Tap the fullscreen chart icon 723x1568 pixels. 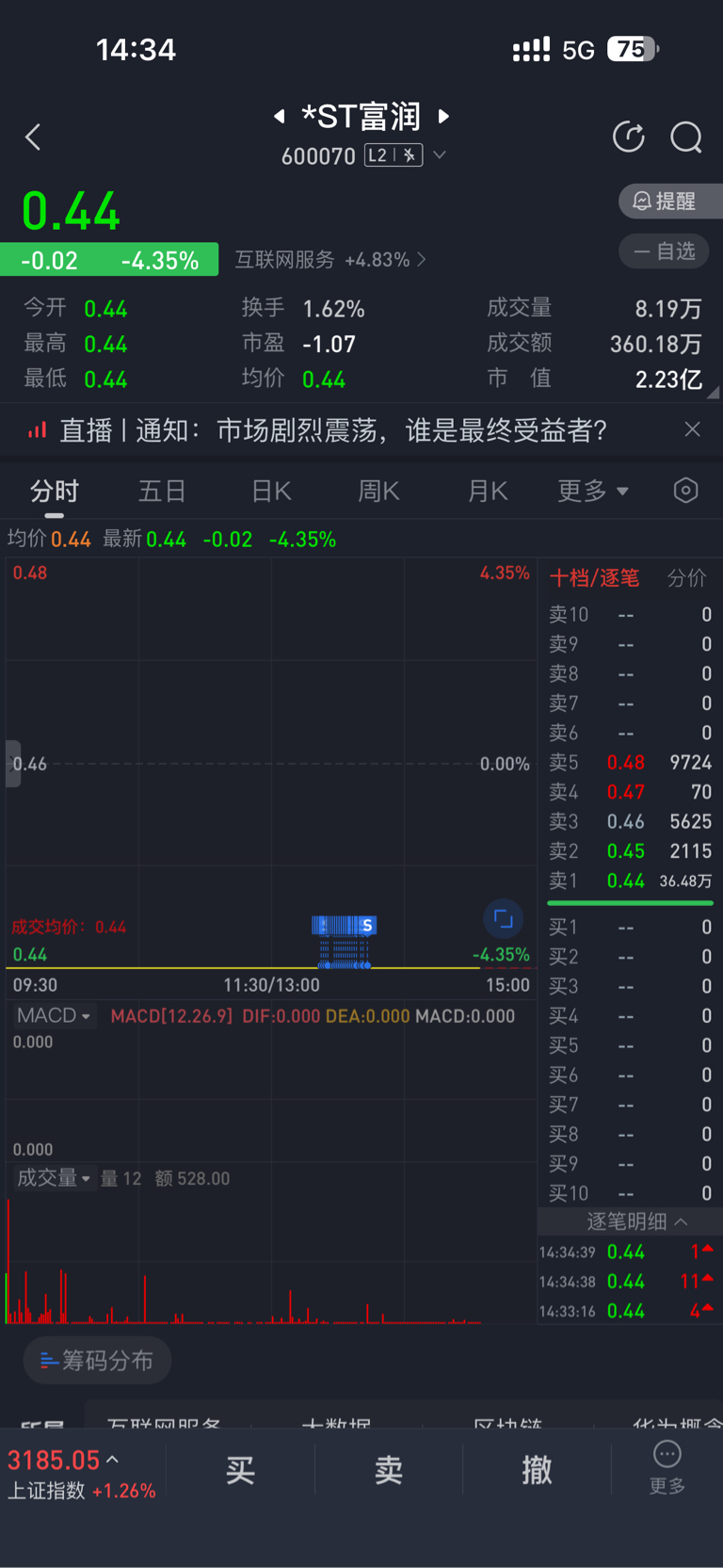(x=504, y=919)
